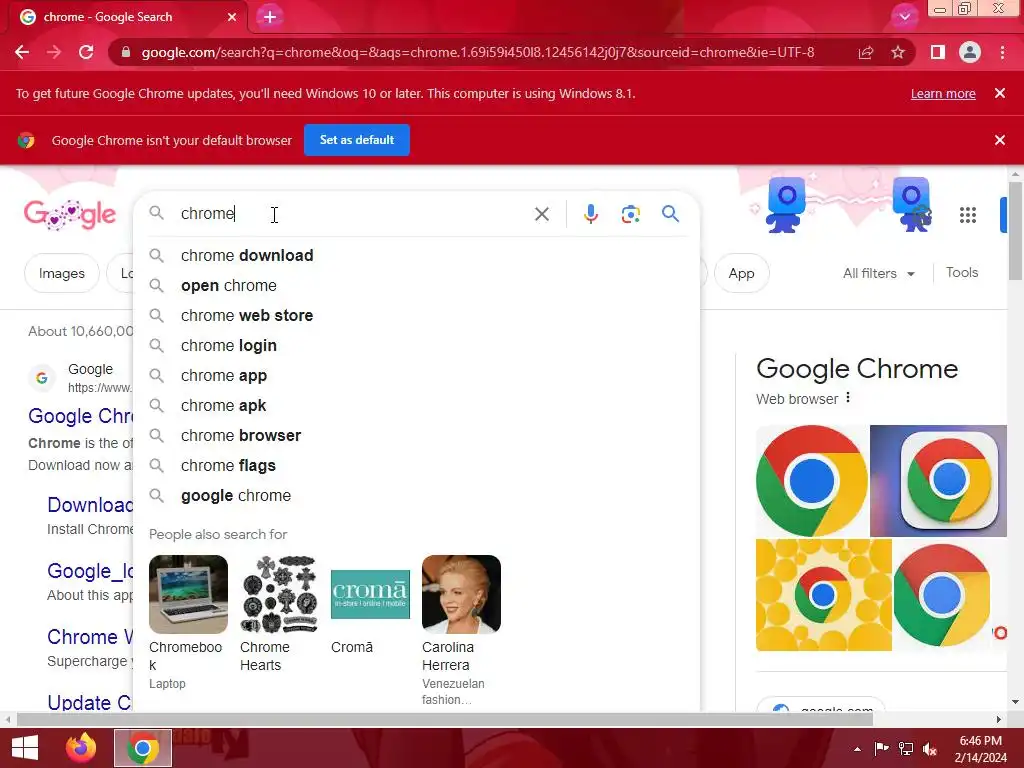Open the side panel icon
Viewport: 1024px width, 768px height.
click(938, 52)
